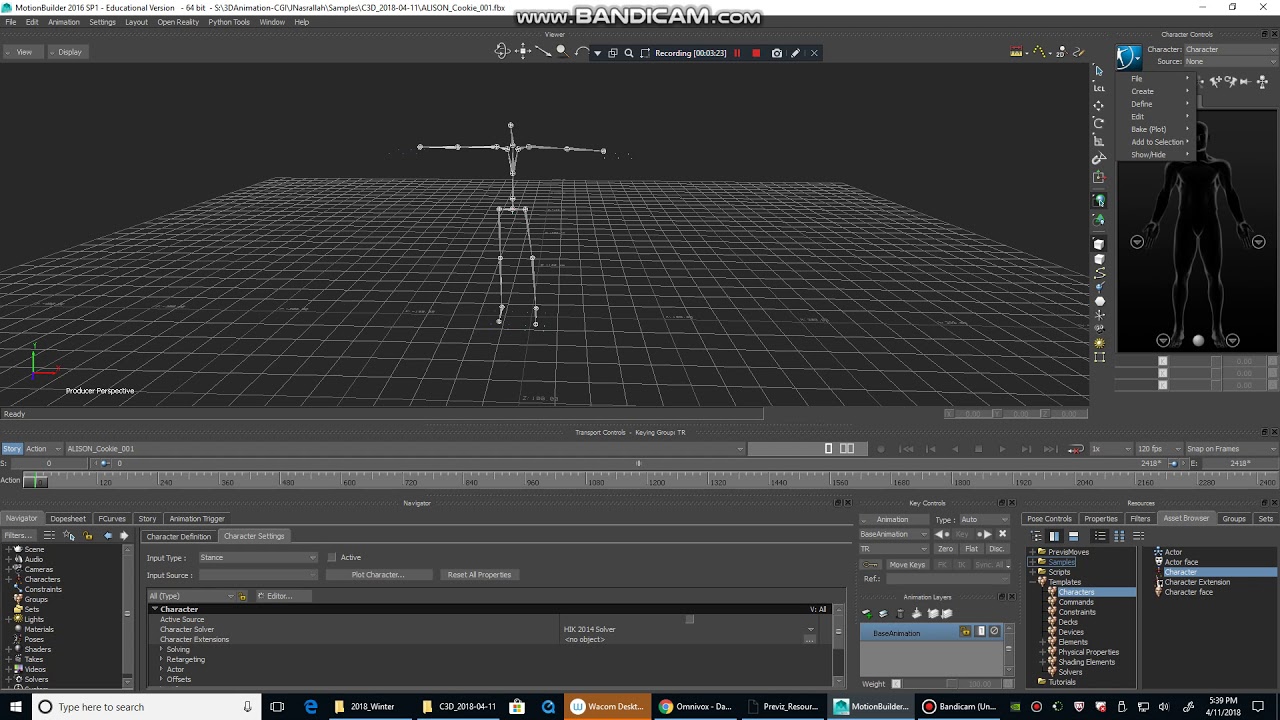Open the 1x playback speed dropdown

(x=1110, y=449)
